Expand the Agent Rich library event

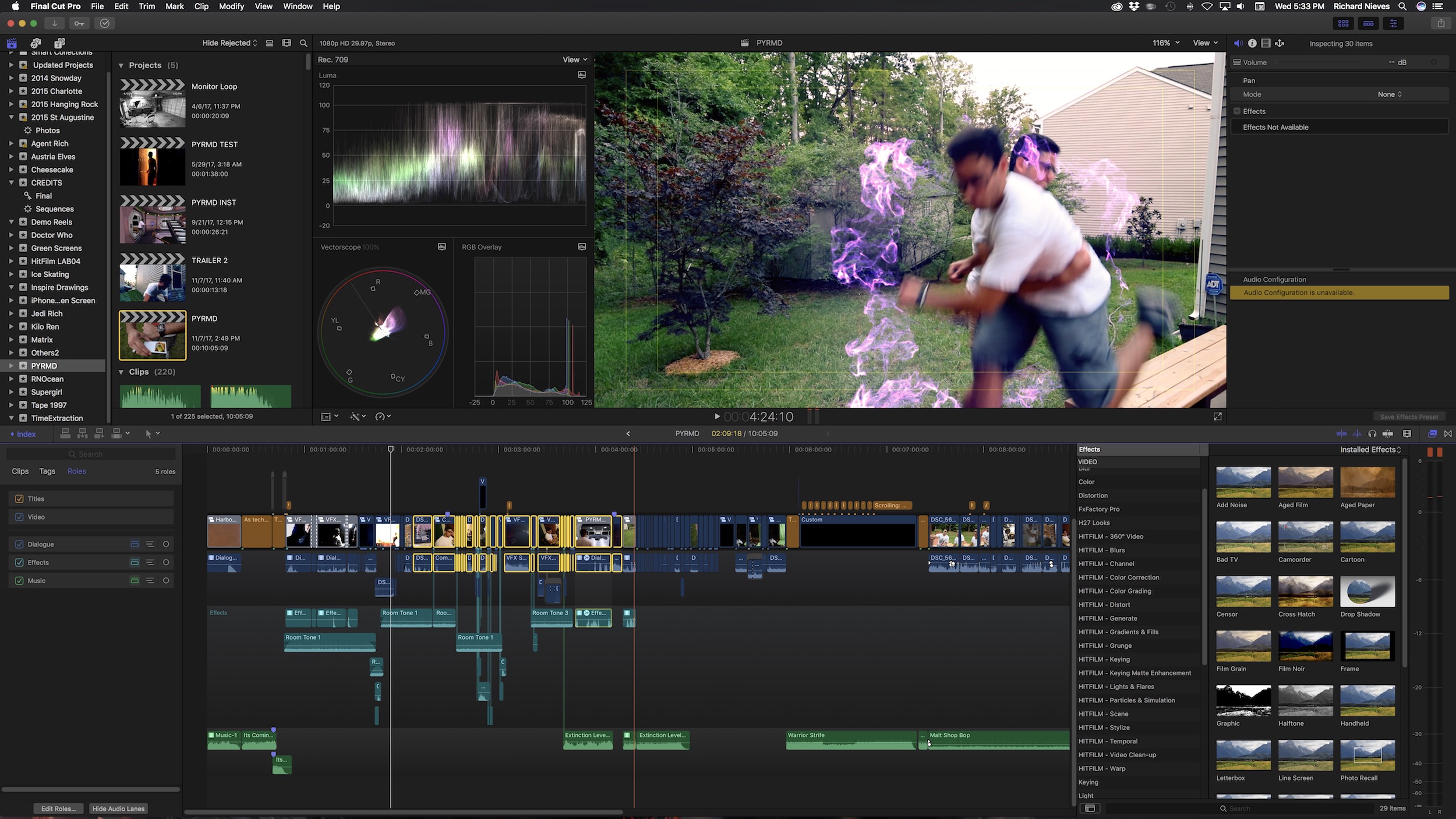[11, 143]
